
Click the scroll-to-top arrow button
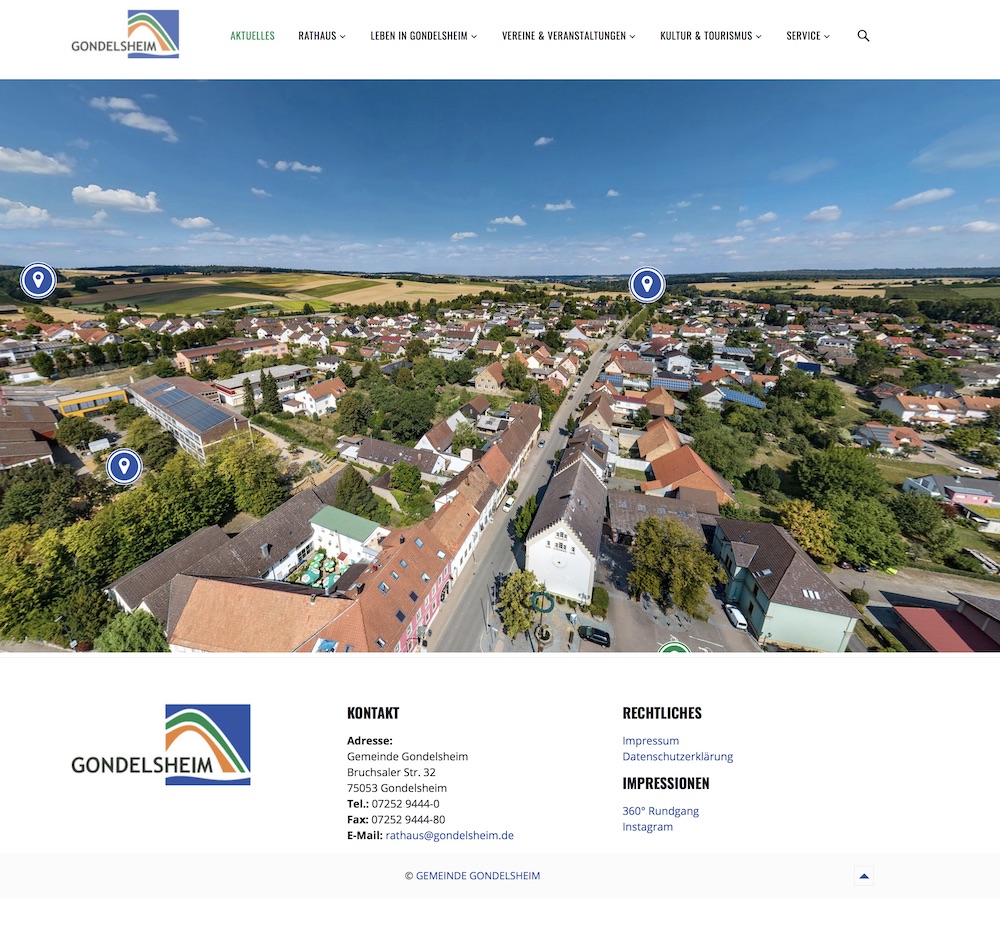864,876
